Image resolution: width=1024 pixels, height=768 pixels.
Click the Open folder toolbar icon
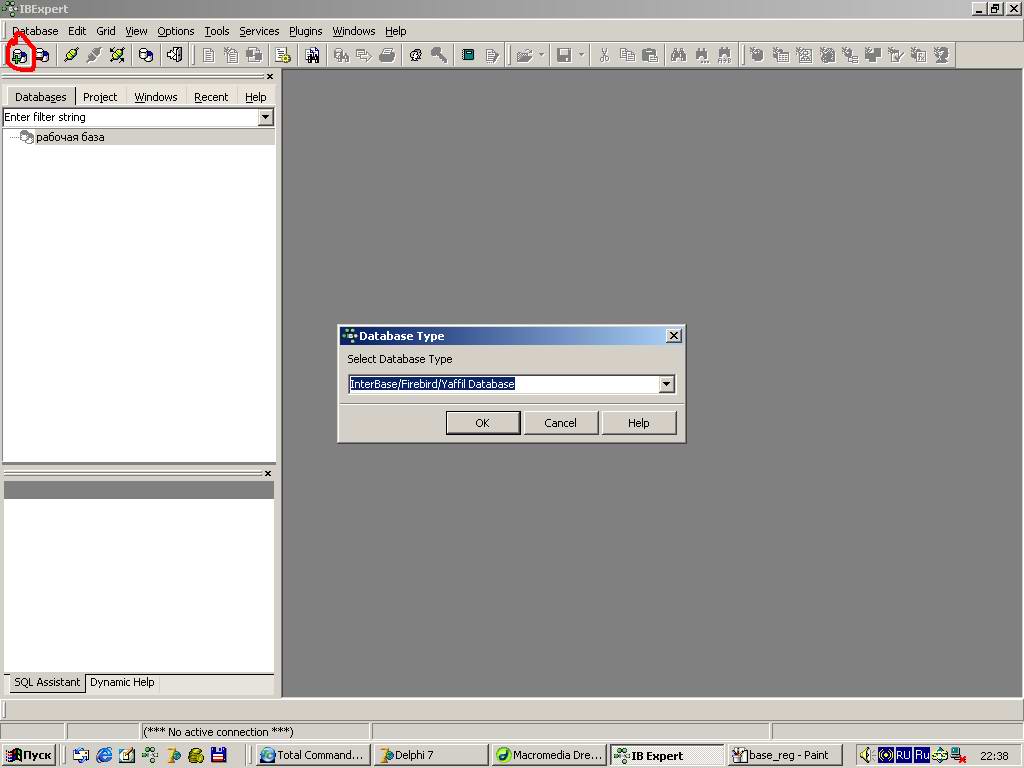point(524,56)
